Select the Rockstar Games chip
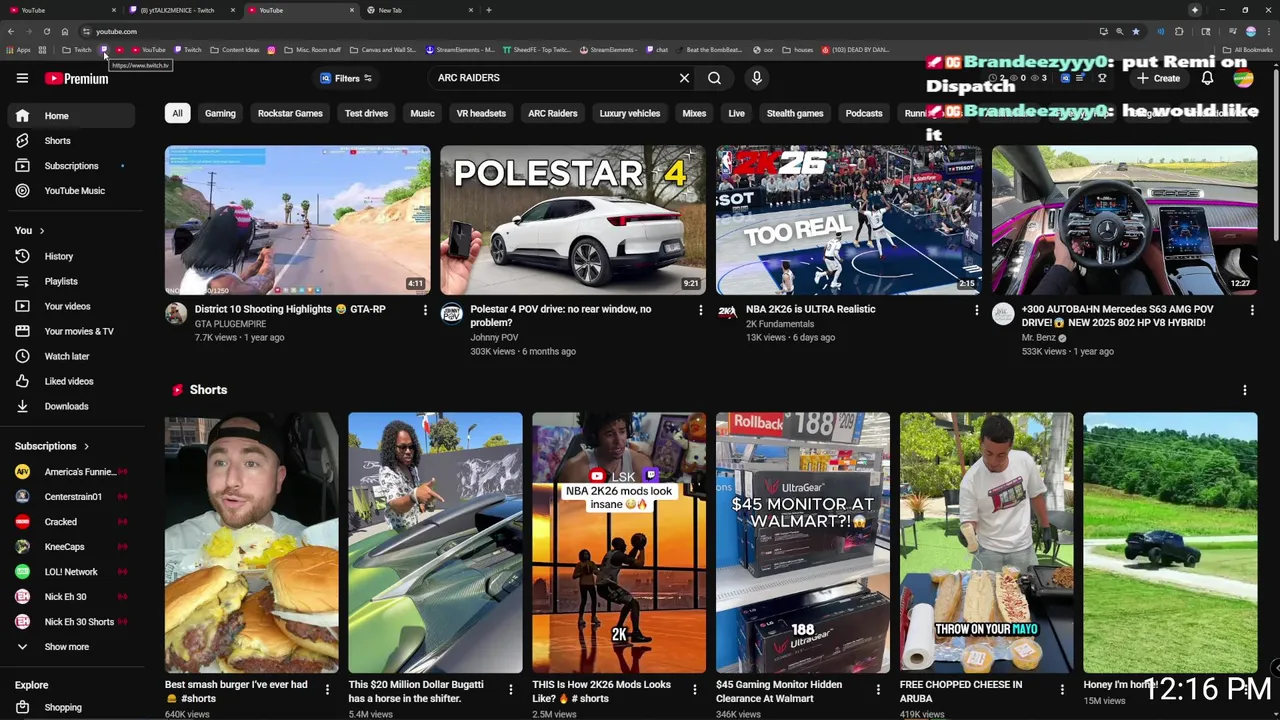Screen dimensions: 1280x720 [290, 113]
